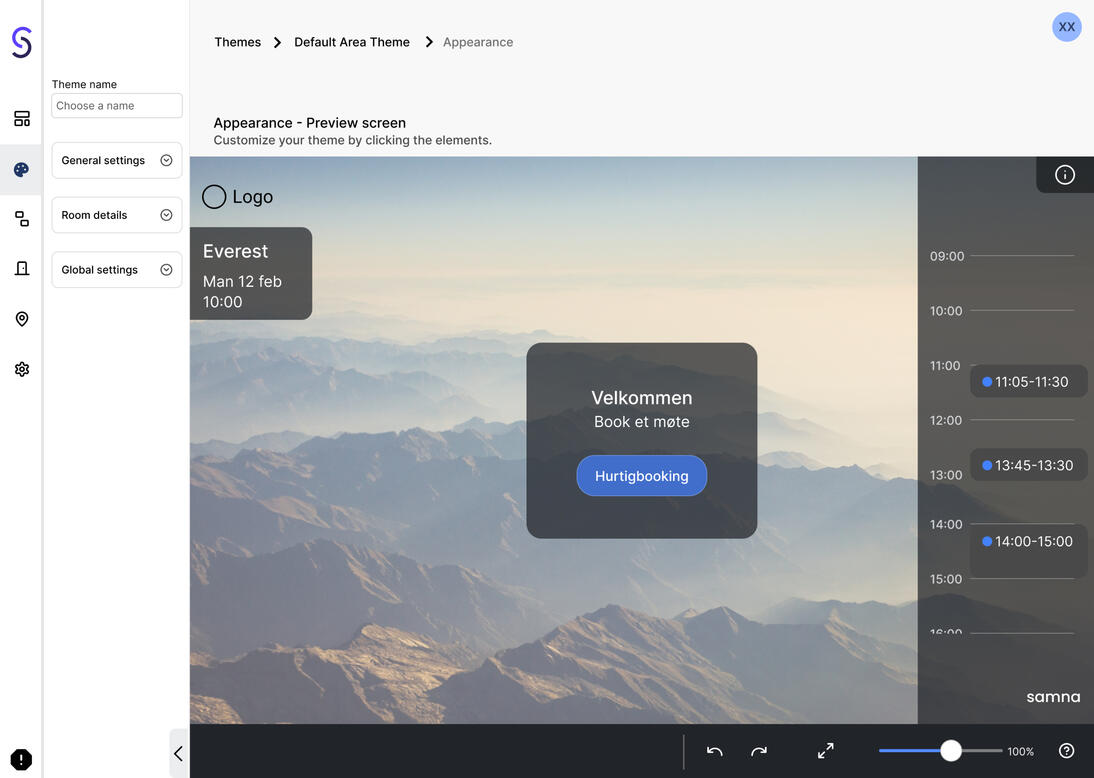This screenshot has height=778, width=1094.
Task: Collapse the side panel with left chevron
Action: (178, 754)
